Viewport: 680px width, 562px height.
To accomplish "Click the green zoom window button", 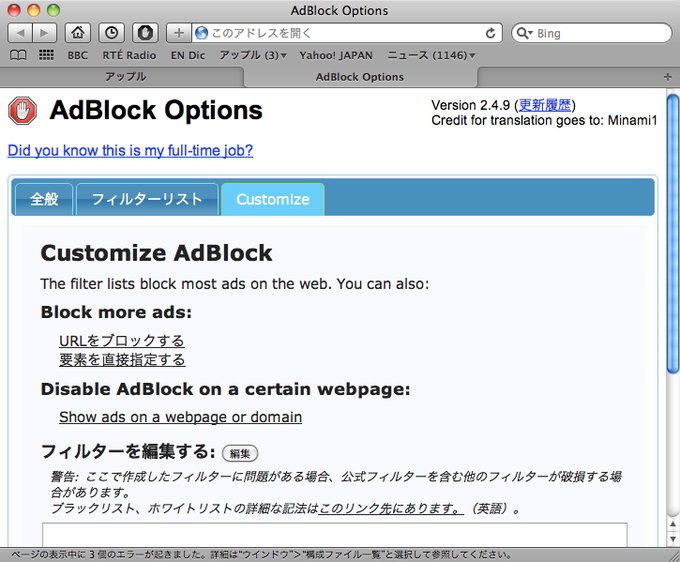I will 53,10.
